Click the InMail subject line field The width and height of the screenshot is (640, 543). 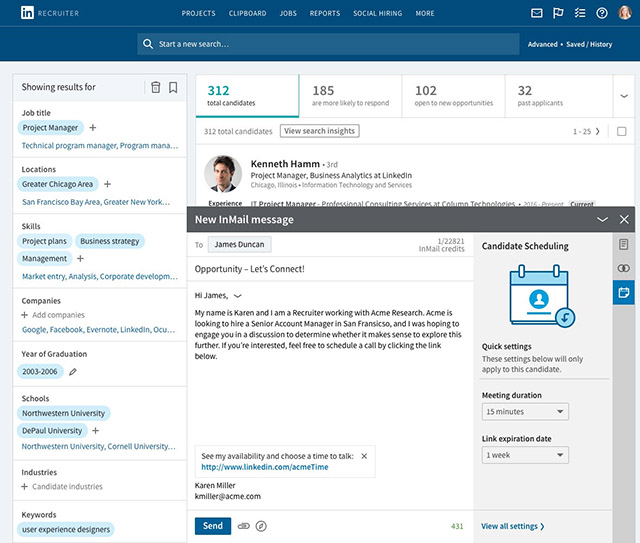[330, 269]
